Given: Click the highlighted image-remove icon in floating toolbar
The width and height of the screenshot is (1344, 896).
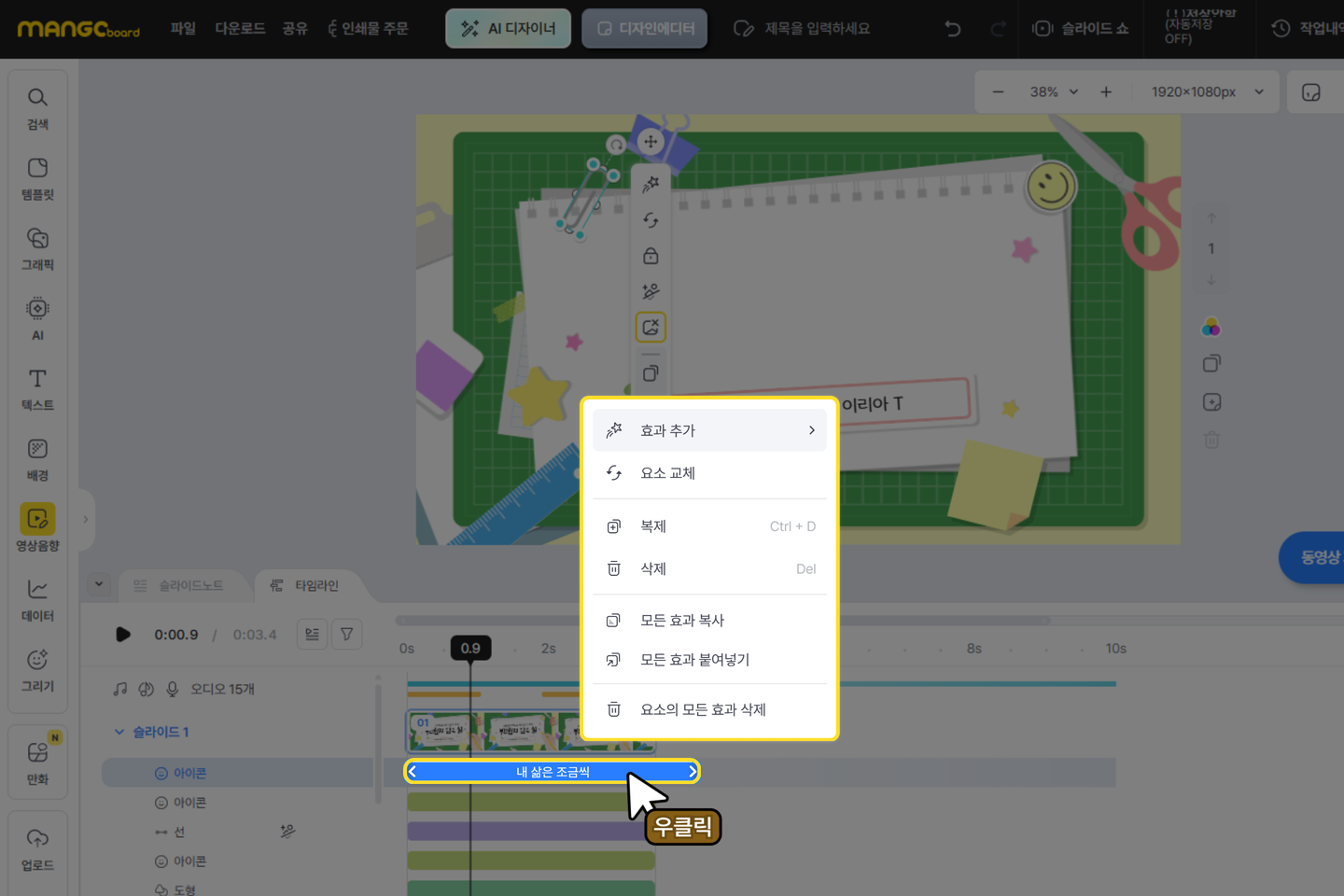Looking at the screenshot, I should coord(651,328).
